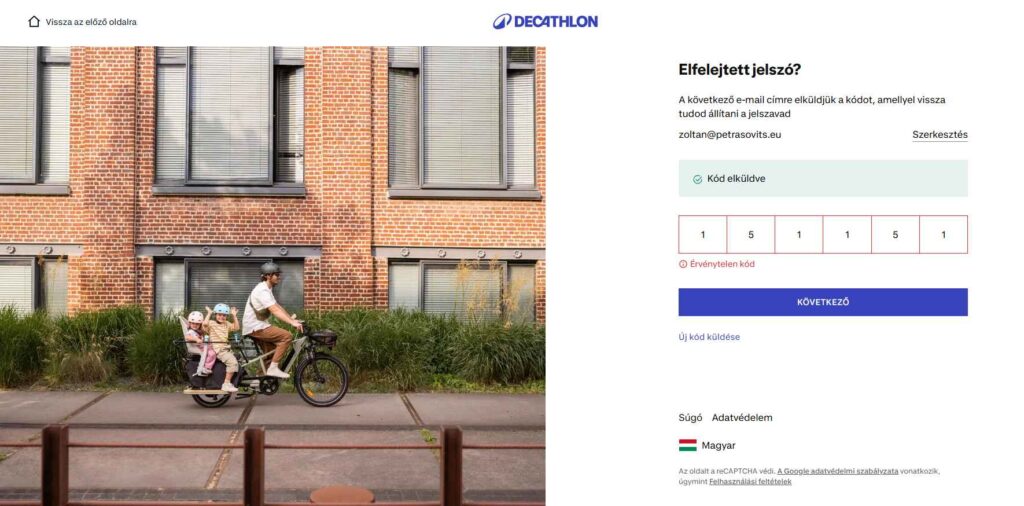
Task: Open the Magyar language selector
Action: (x=718, y=445)
